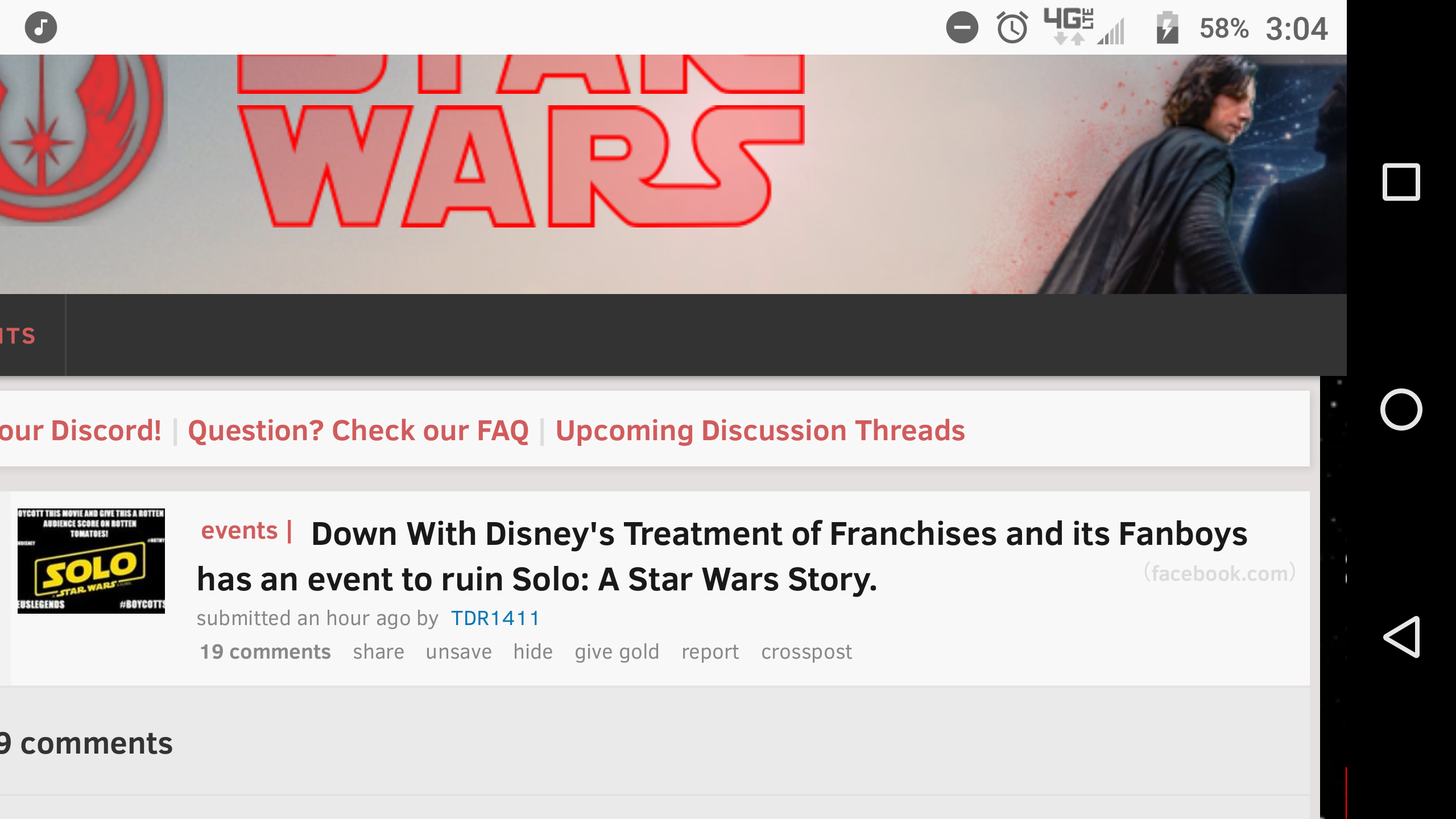Image resolution: width=1456 pixels, height=819 pixels.
Task: Open the Discord link in the announcement bar
Action: click(80, 431)
